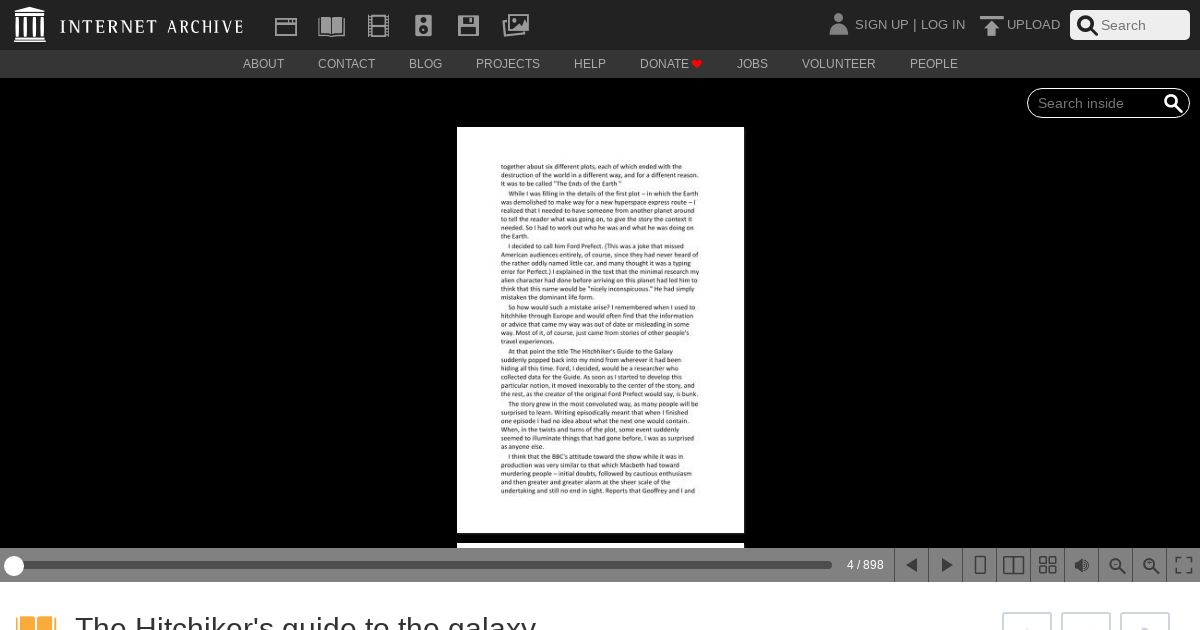Click the 4 / 898 page indicator
The image size is (1200, 630).
coord(865,565)
